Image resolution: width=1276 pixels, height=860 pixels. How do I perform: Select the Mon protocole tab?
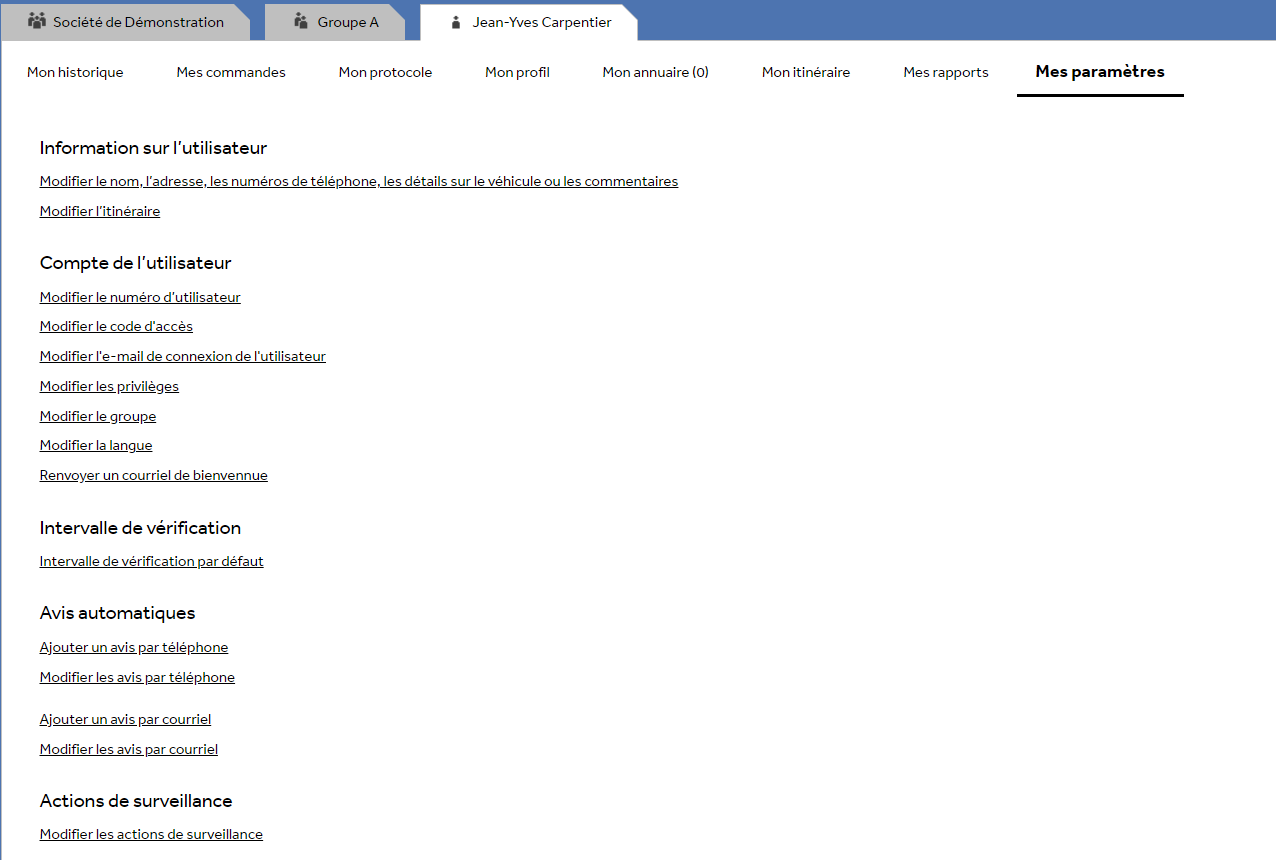pos(385,72)
